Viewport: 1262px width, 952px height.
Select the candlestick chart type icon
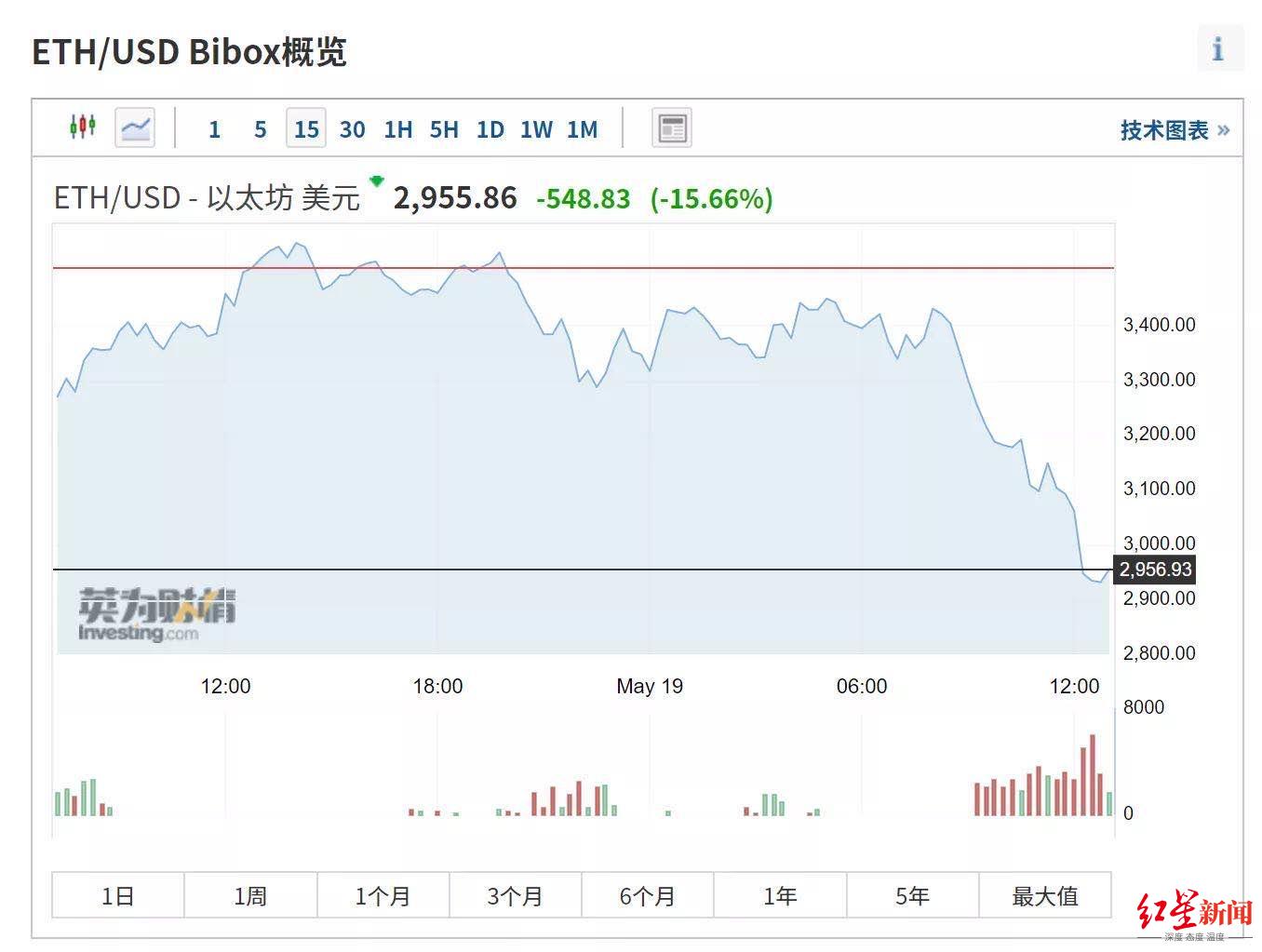(83, 127)
